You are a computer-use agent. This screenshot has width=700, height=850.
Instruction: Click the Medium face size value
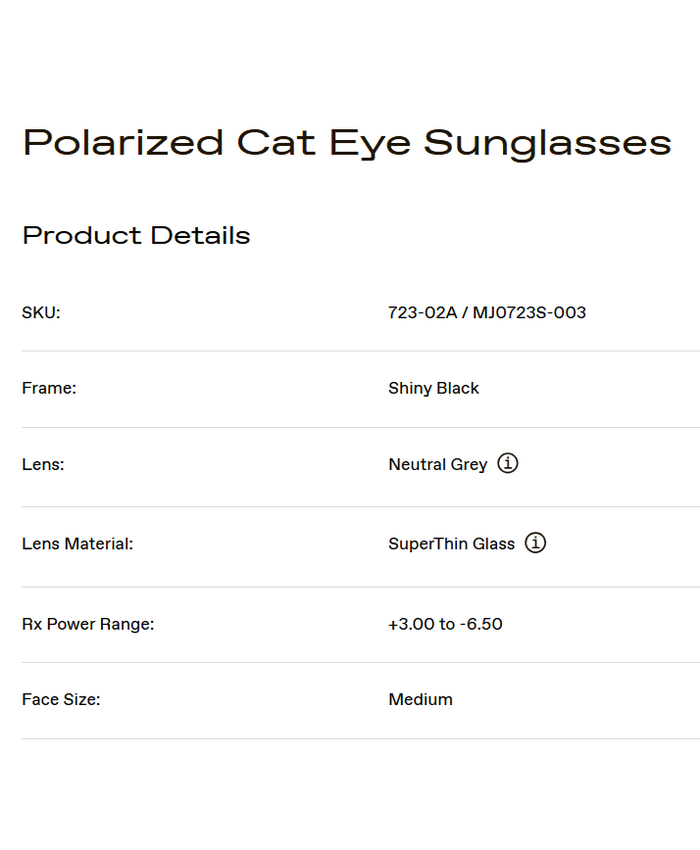click(x=420, y=699)
